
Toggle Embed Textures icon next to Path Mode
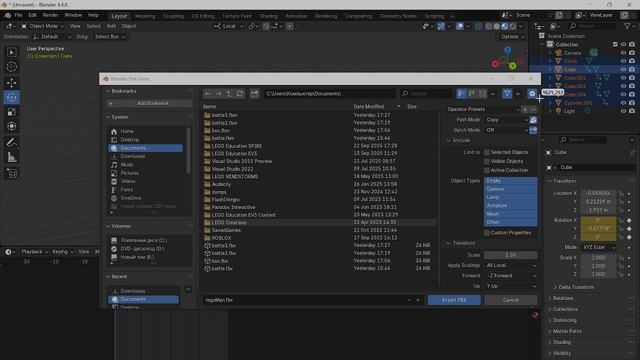(533, 120)
